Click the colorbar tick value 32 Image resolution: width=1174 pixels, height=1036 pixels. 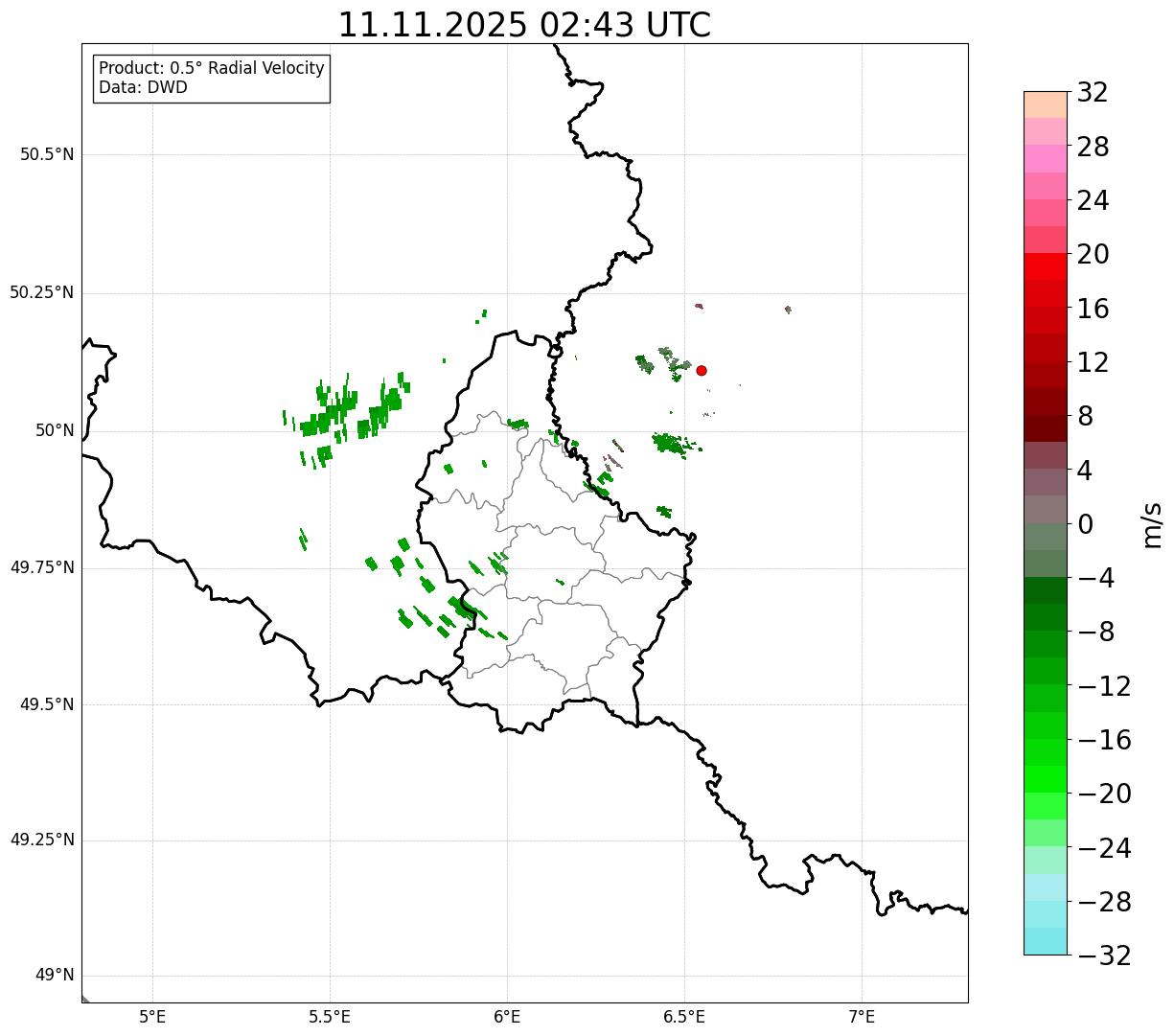click(1093, 93)
